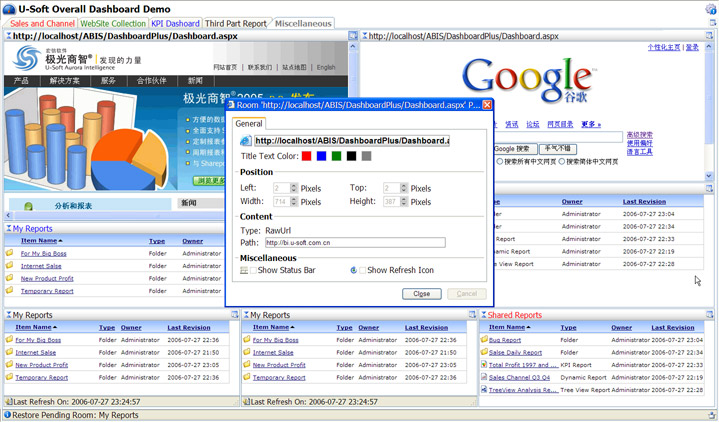Click scroll-down arrow of the Google room
Image resolution: width=719 pixels, height=422 pixels.
(x=709, y=176)
